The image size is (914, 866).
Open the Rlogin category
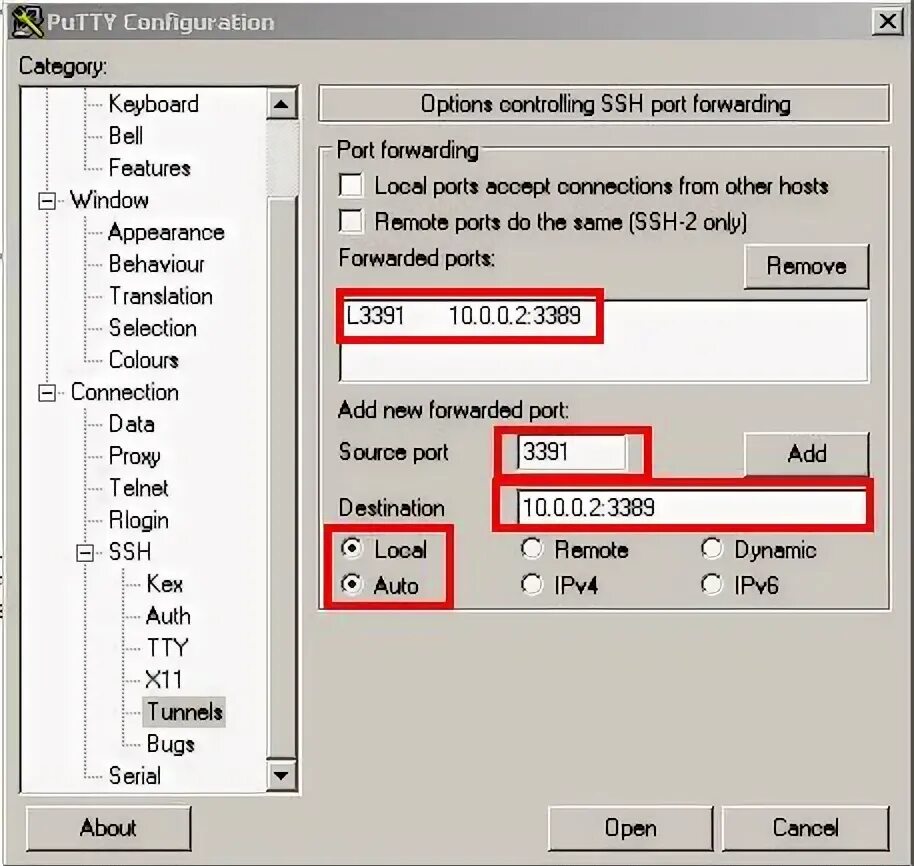coord(139,520)
